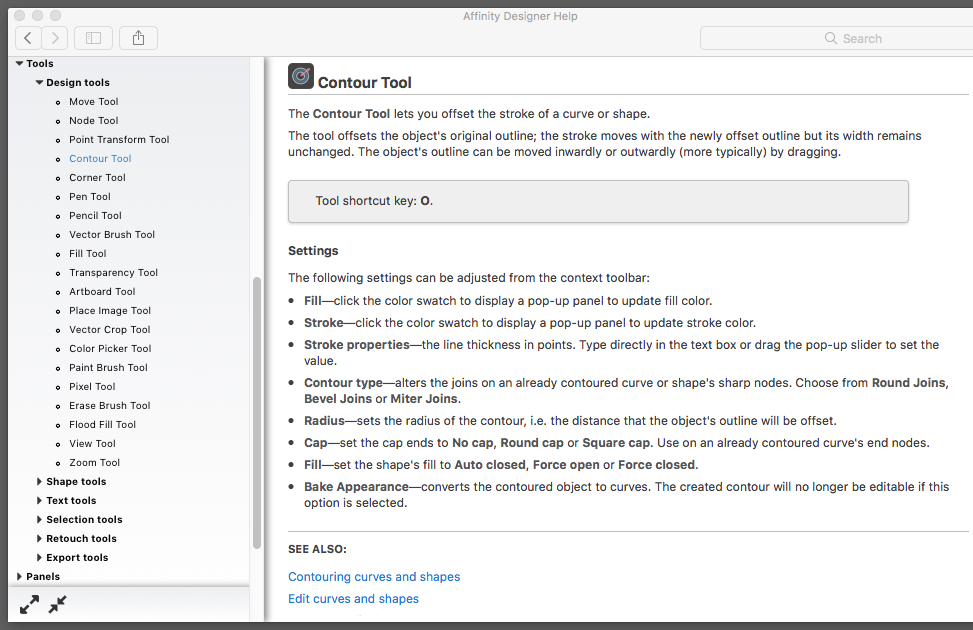973x630 pixels.
Task: Click the SEE ALSO heading text
Action: 317,549
